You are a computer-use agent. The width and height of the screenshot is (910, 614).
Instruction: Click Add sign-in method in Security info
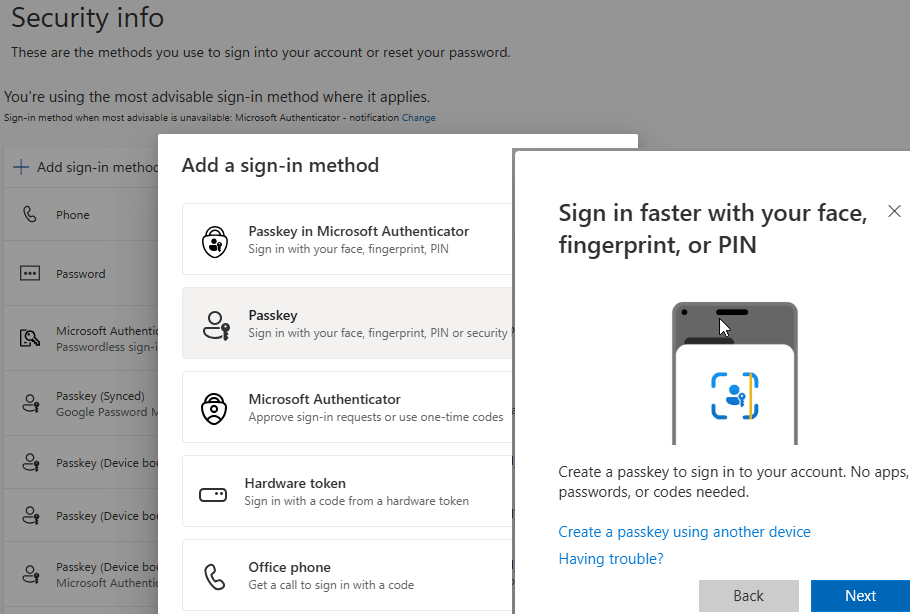click(x=85, y=167)
